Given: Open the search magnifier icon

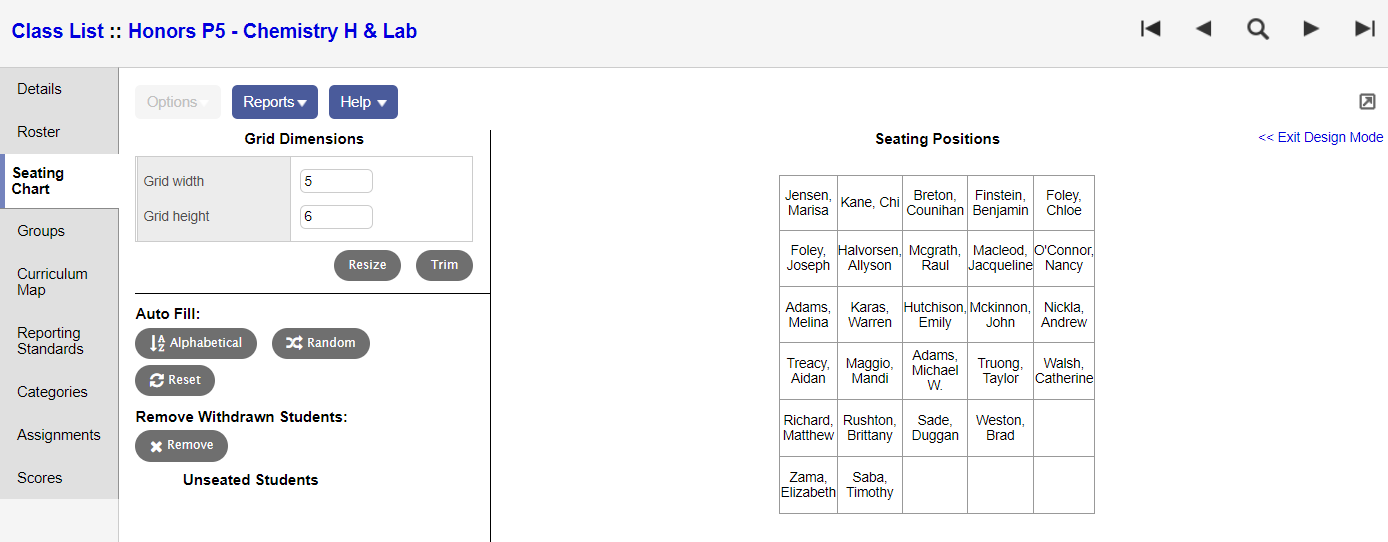Looking at the screenshot, I should (1257, 29).
